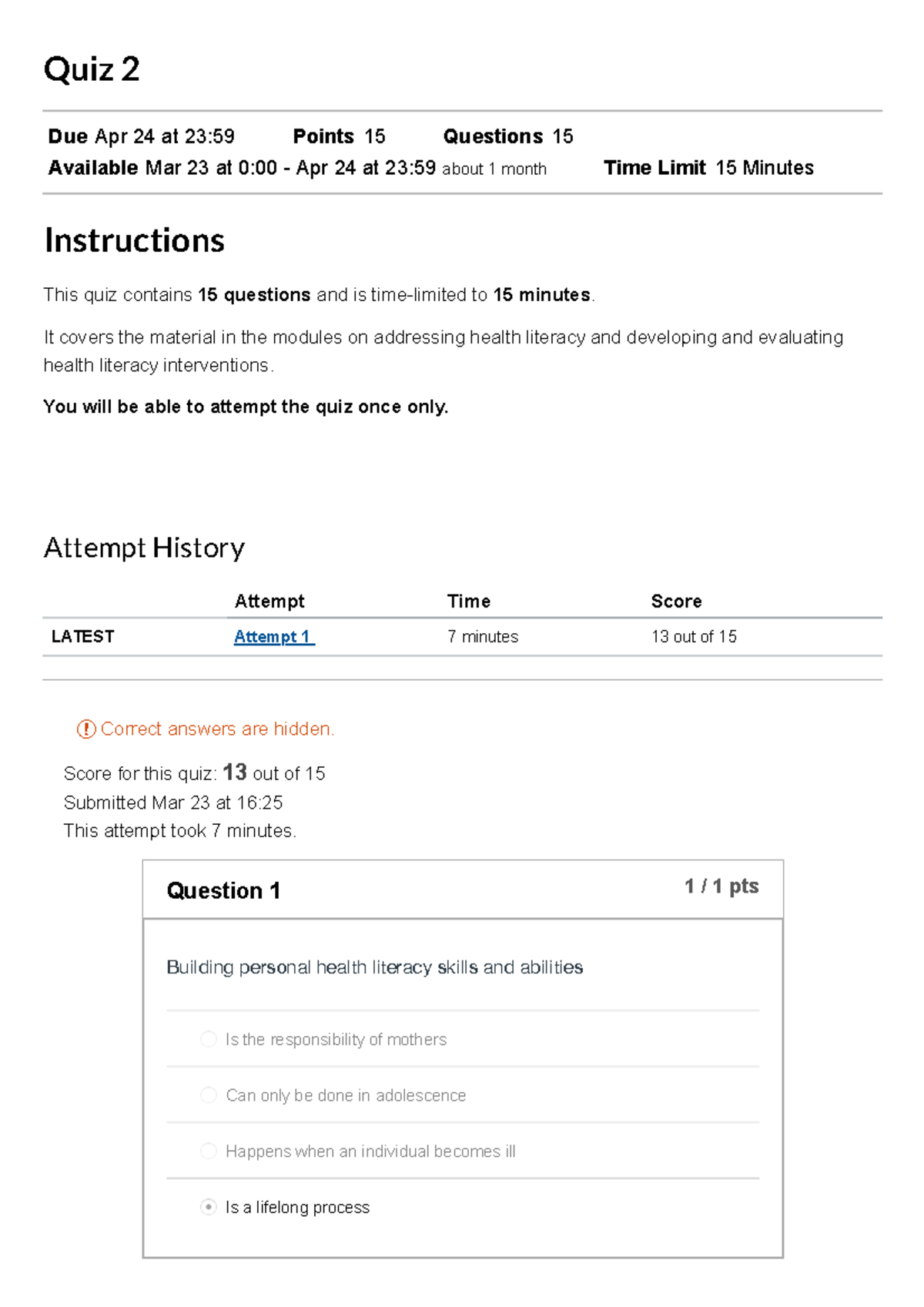Select radio button 'Is the responsibility of mothers'

(208, 1038)
